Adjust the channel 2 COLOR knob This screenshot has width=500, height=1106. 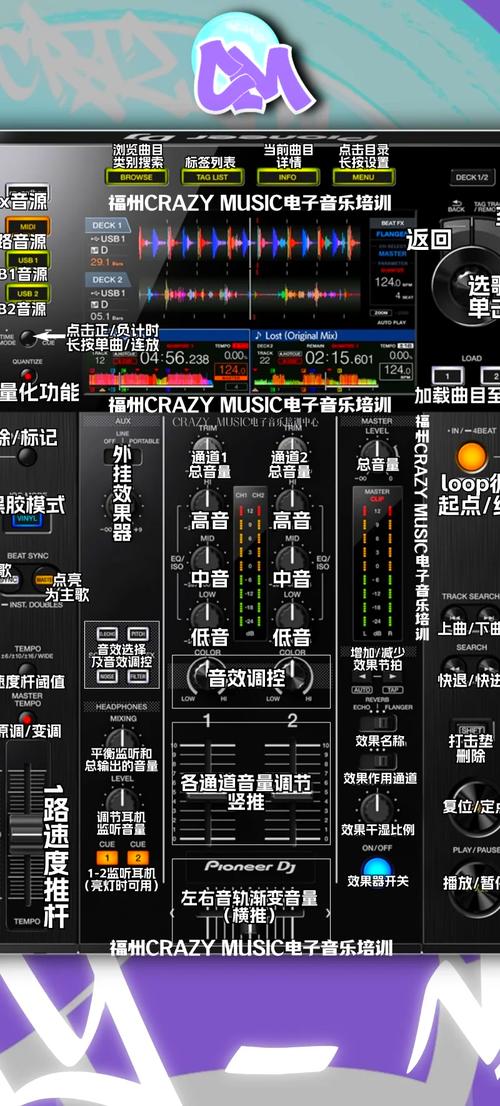[x=291, y=677]
